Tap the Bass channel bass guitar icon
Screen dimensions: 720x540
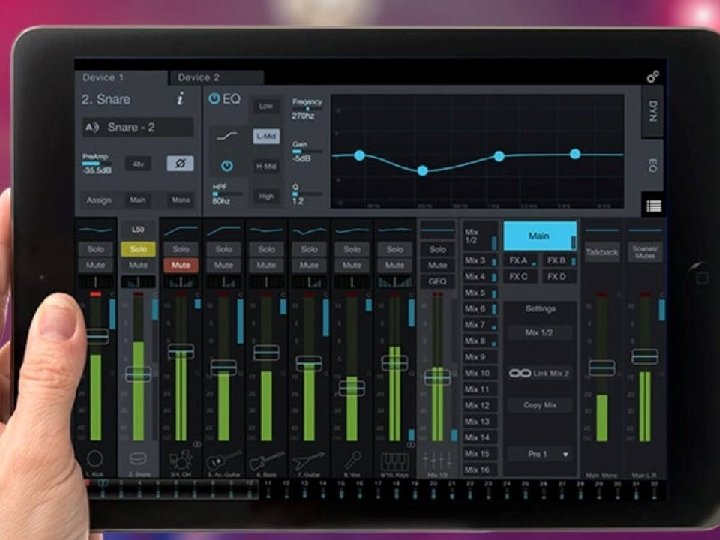coord(267,459)
